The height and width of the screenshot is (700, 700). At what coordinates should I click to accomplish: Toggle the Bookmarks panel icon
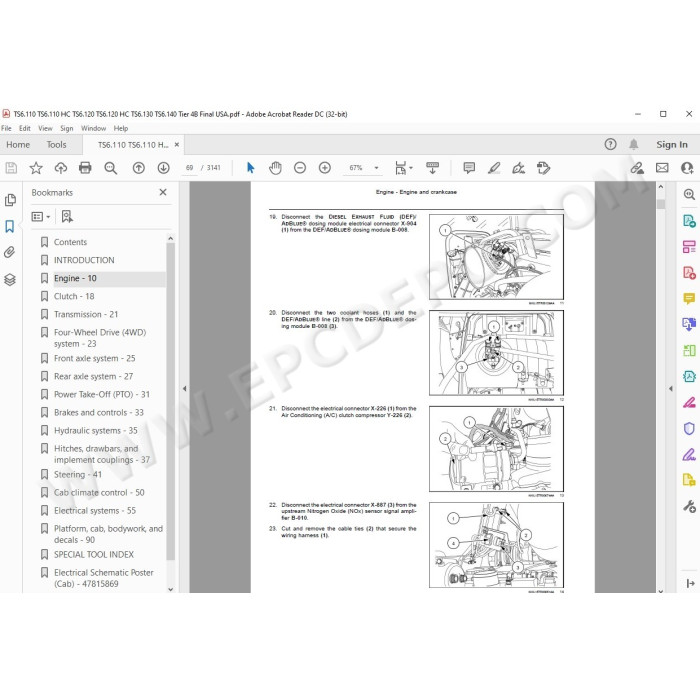[x=10, y=226]
